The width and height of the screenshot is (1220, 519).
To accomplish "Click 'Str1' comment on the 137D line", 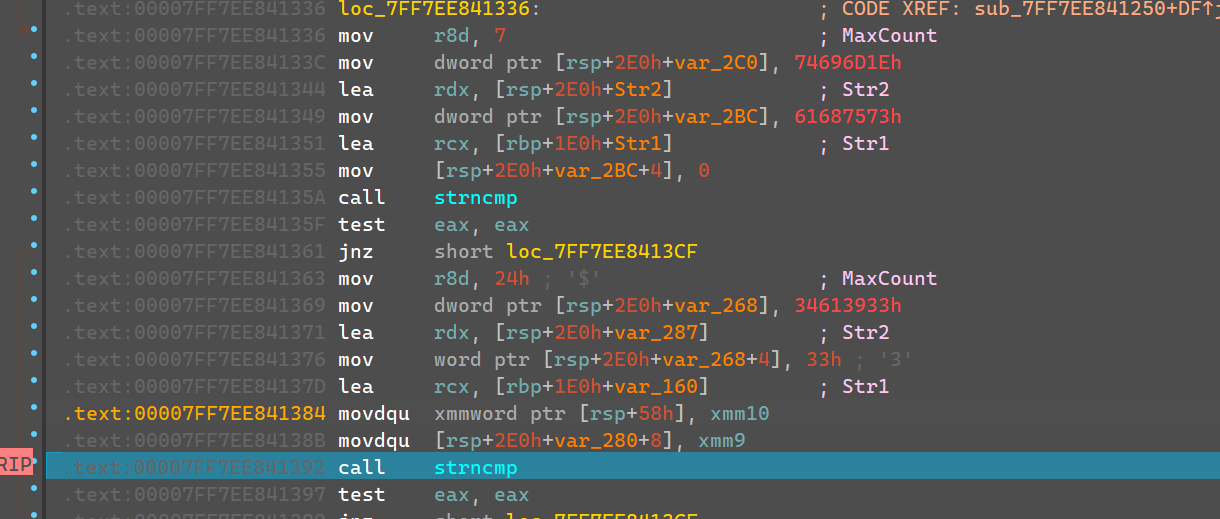I will [865, 387].
